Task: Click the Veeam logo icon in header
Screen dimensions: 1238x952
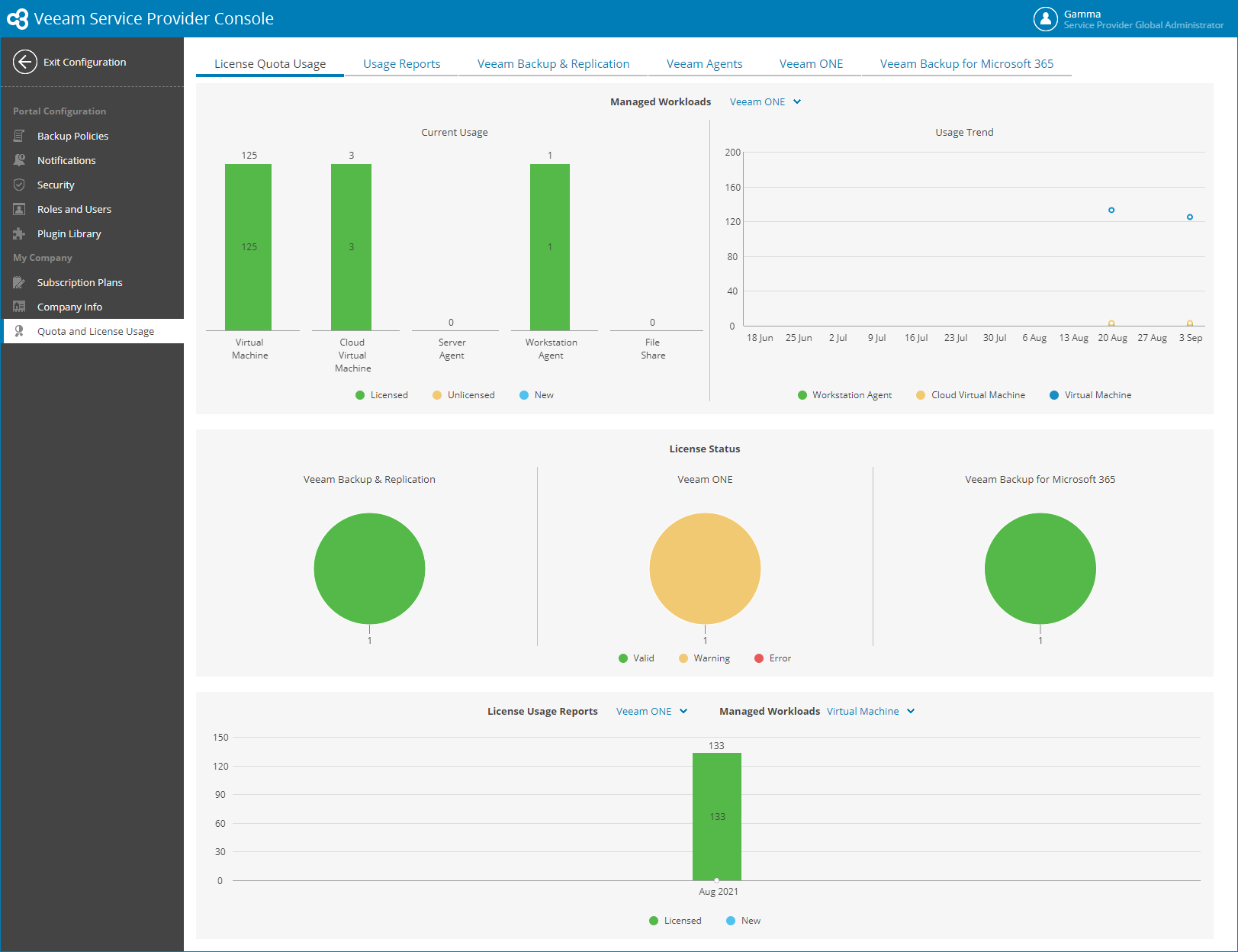Action: (18, 18)
